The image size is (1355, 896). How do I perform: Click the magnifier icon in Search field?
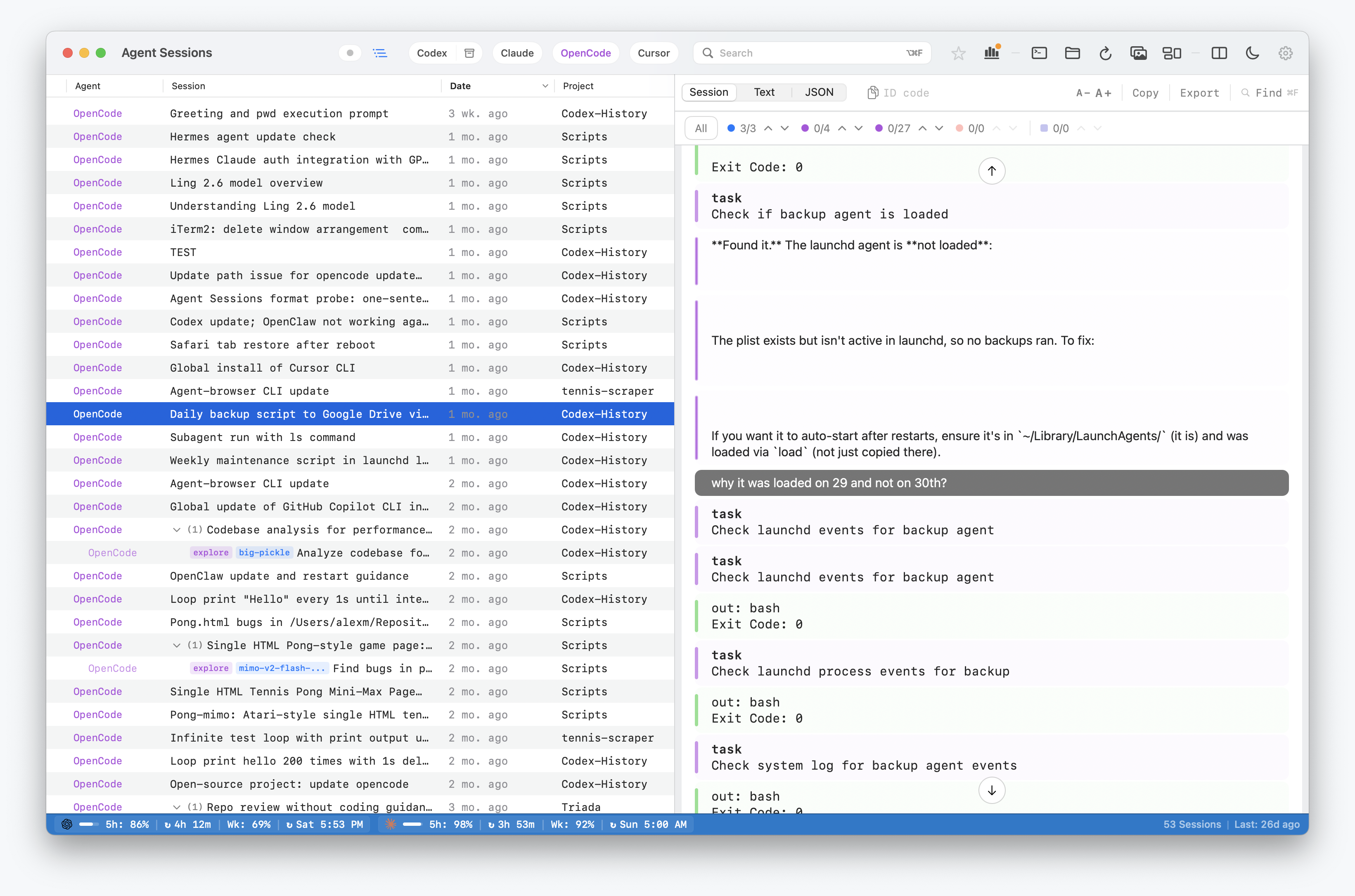(x=707, y=53)
